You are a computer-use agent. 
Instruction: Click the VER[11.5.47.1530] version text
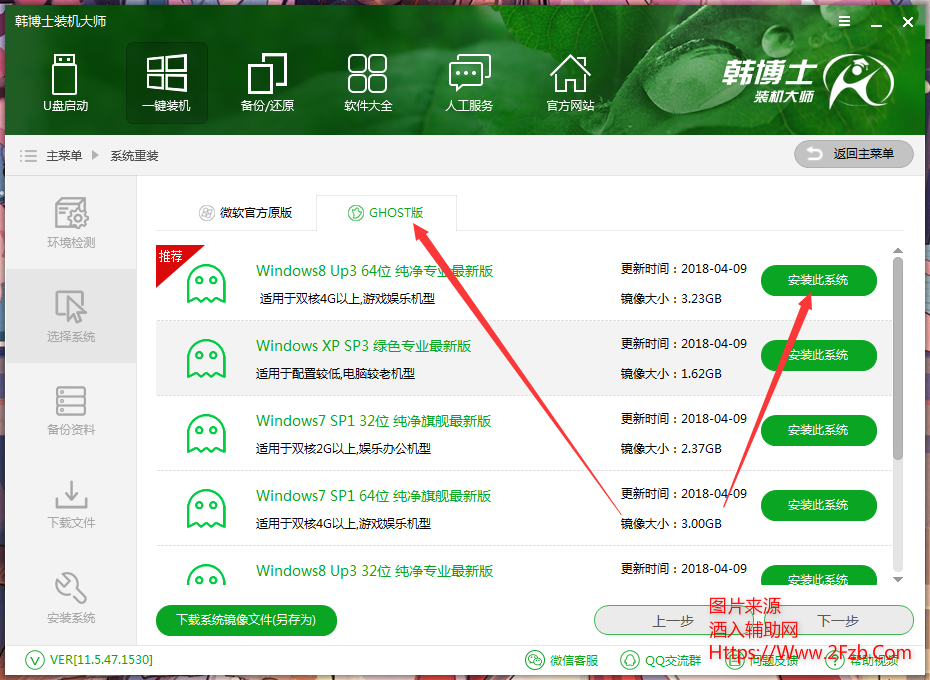coord(101,660)
